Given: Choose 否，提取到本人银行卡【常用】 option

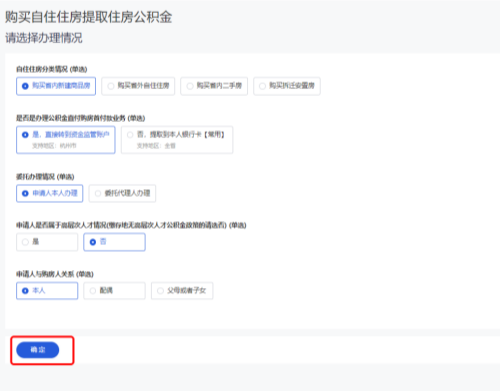Looking at the screenshot, I should pos(177,140).
